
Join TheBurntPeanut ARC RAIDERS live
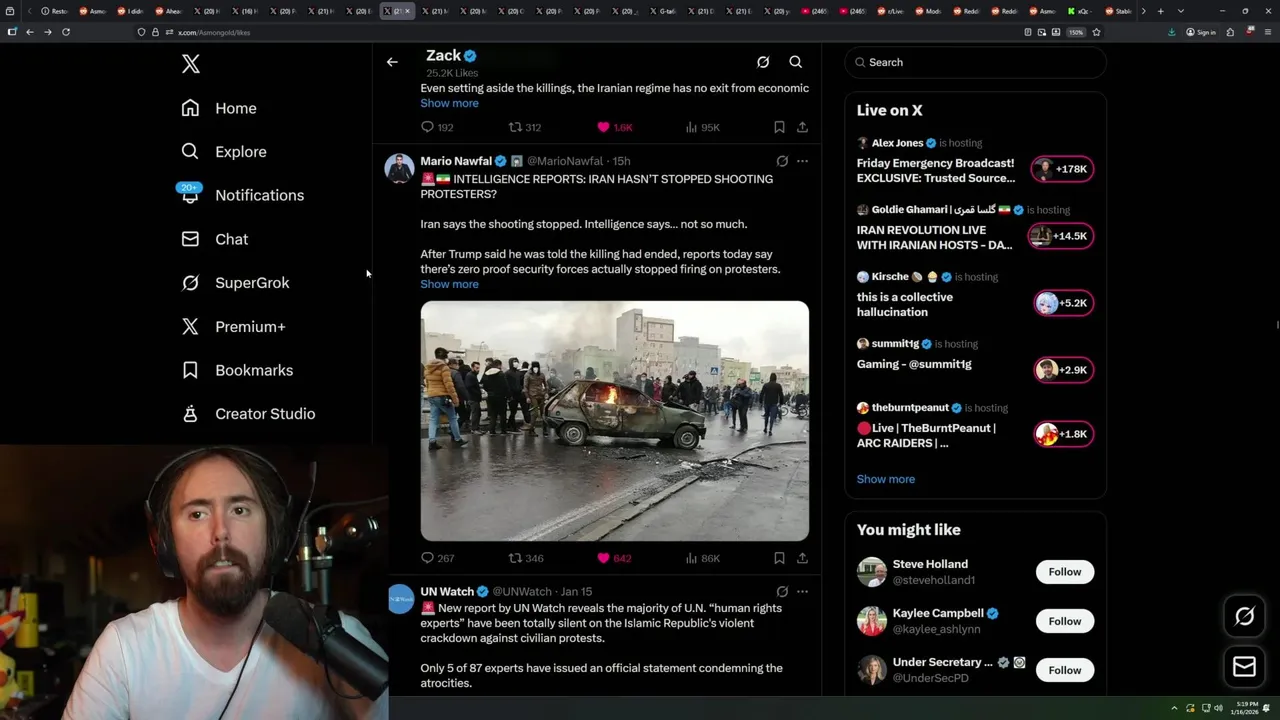click(x=926, y=435)
